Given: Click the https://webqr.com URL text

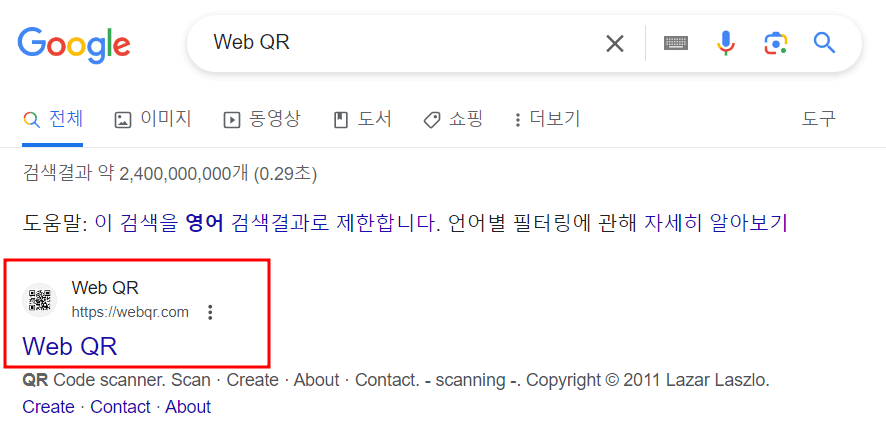Looking at the screenshot, I should point(130,312).
